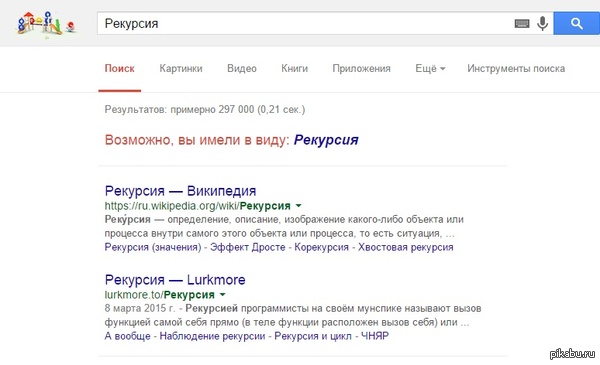Go to the Книги tab

(x=294, y=68)
